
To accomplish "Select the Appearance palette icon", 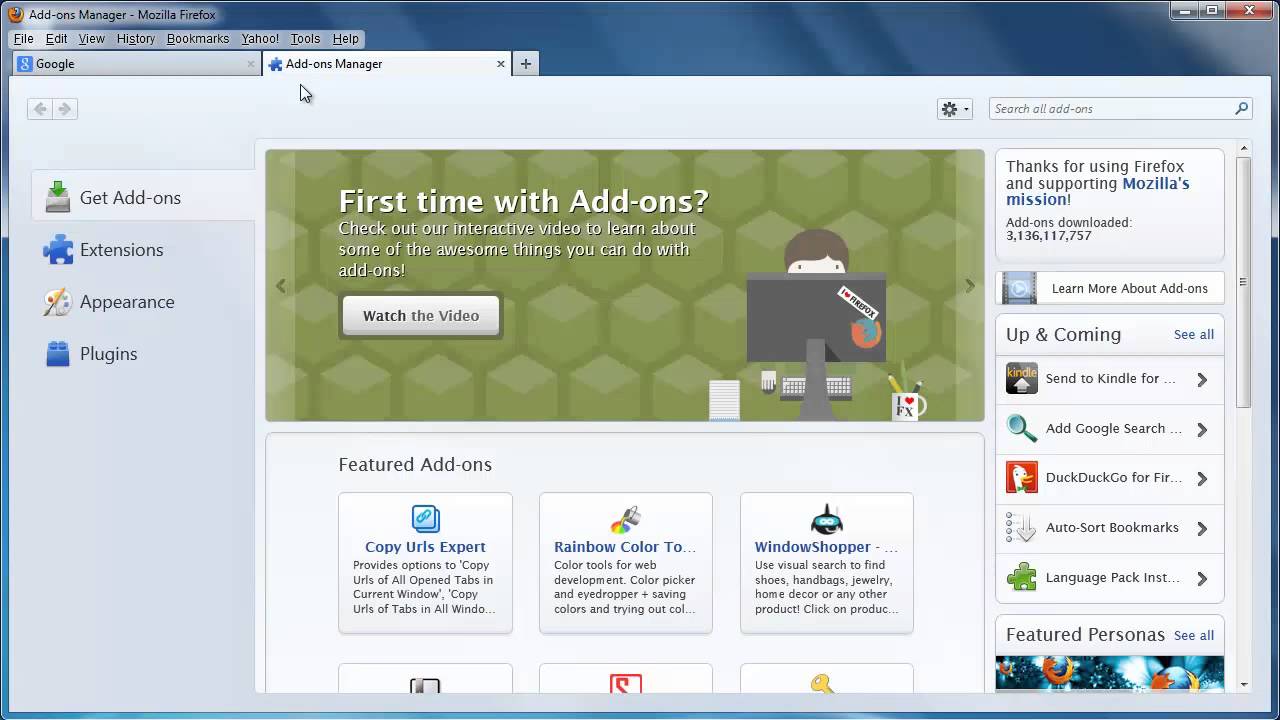I will pyautogui.click(x=58, y=301).
